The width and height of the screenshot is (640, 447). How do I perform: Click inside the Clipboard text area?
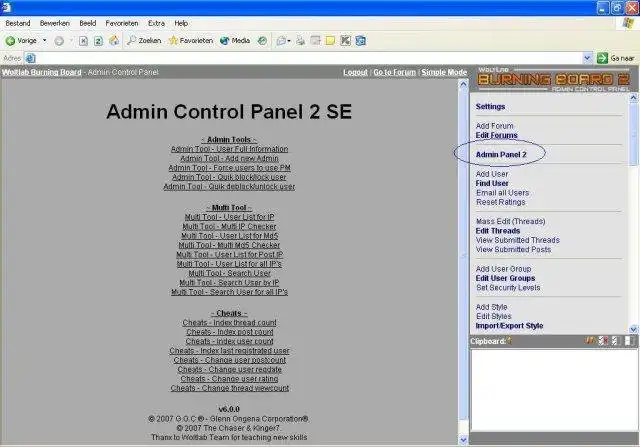(554, 390)
